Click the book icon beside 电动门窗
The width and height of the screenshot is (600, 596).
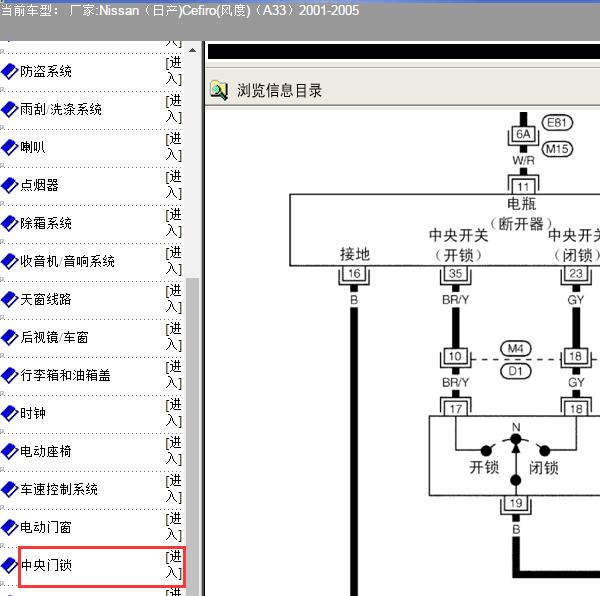pos(10,527)
